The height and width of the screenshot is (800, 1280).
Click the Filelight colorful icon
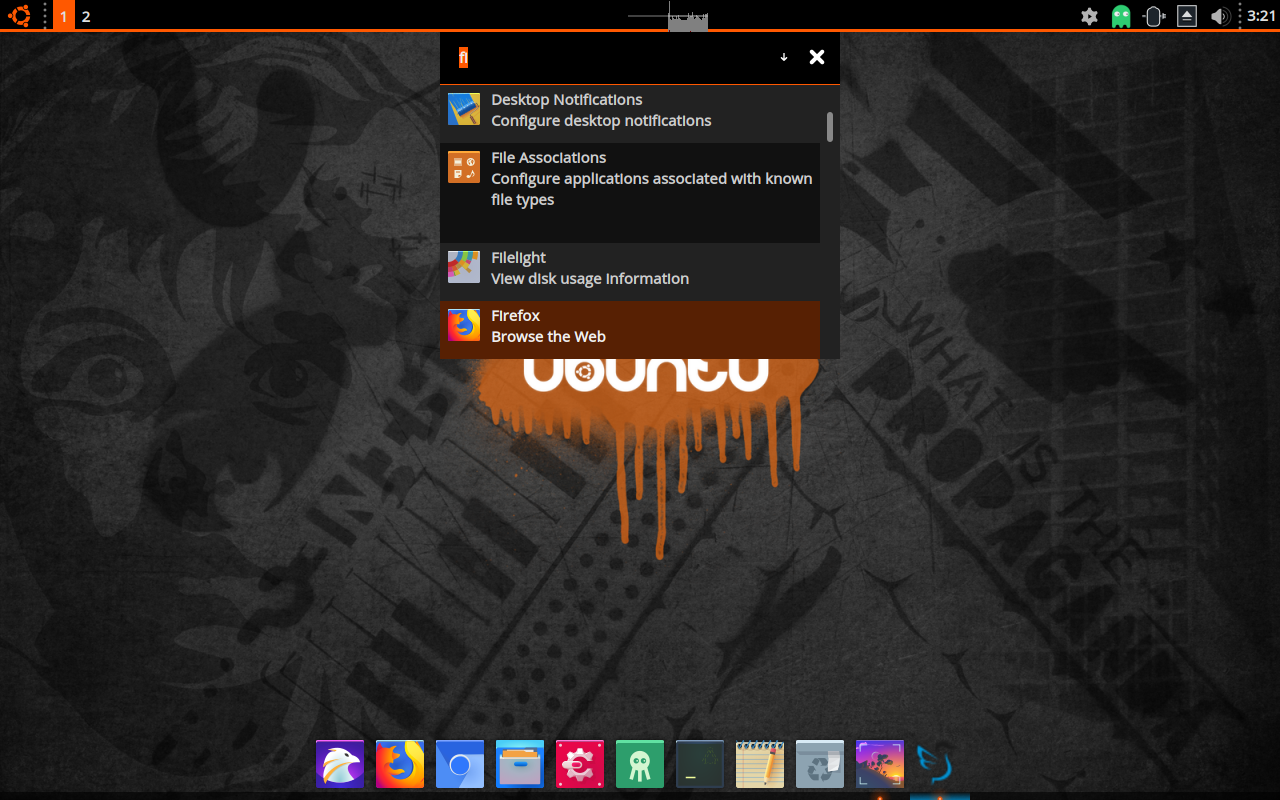(464, 267)
